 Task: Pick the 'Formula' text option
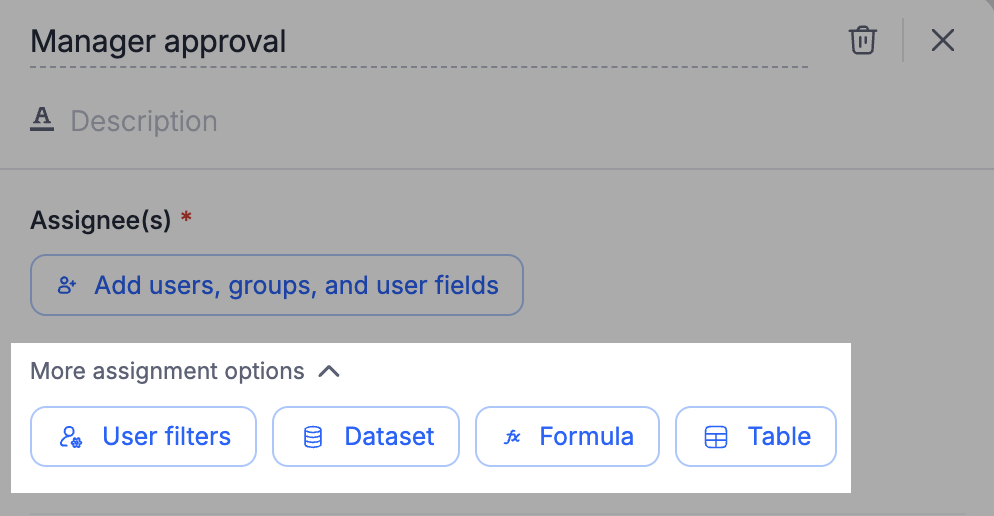(586, 437)
